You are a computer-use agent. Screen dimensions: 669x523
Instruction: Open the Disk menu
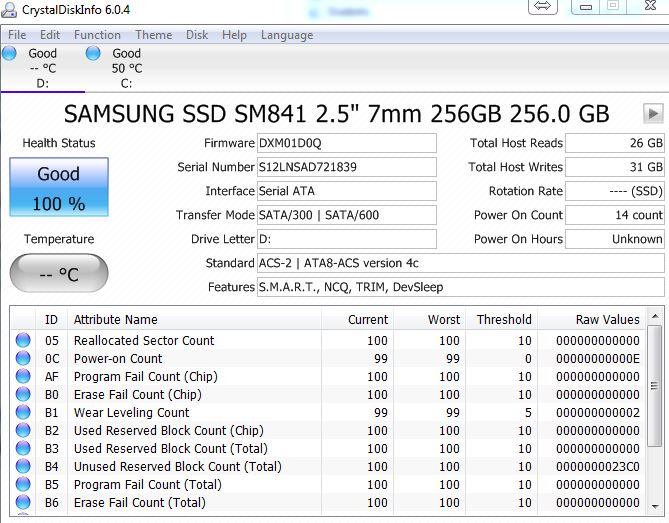197,35
